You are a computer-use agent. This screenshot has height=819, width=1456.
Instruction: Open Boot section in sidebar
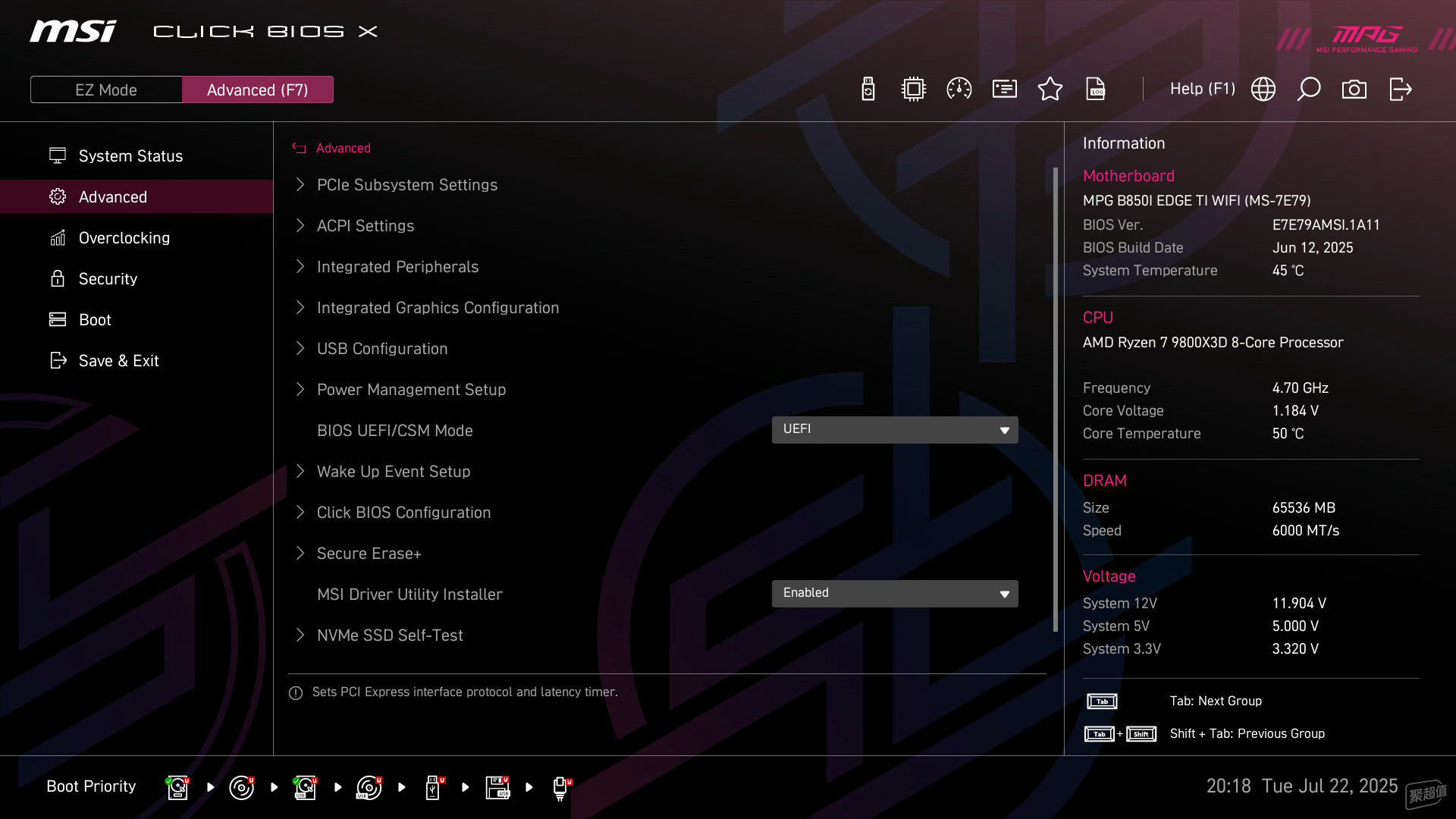[x=136, y=319]
